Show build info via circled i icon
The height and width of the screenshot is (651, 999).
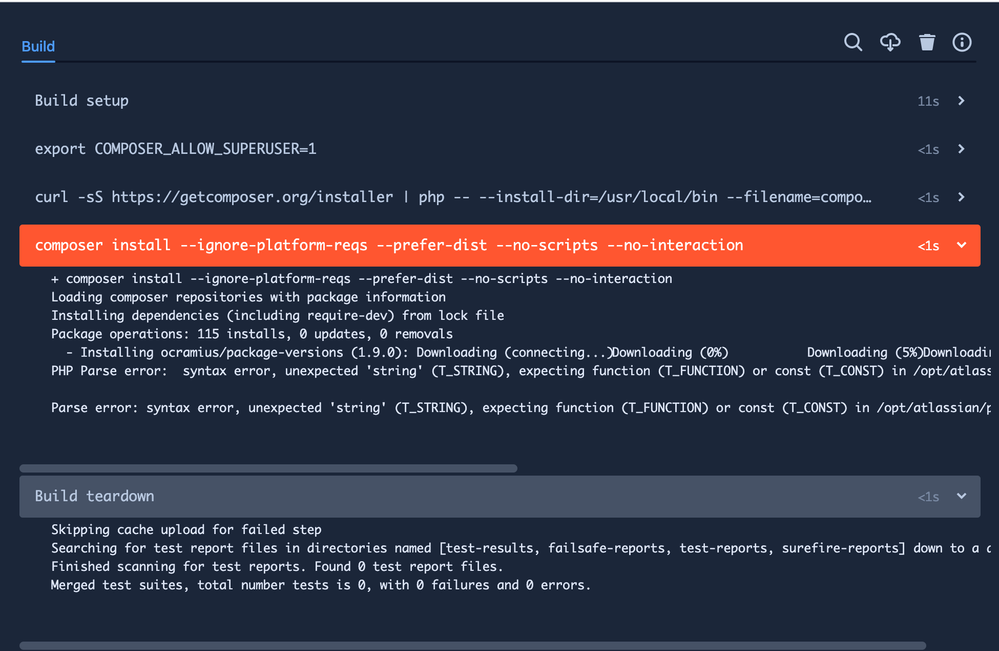[x=962, y=43]
